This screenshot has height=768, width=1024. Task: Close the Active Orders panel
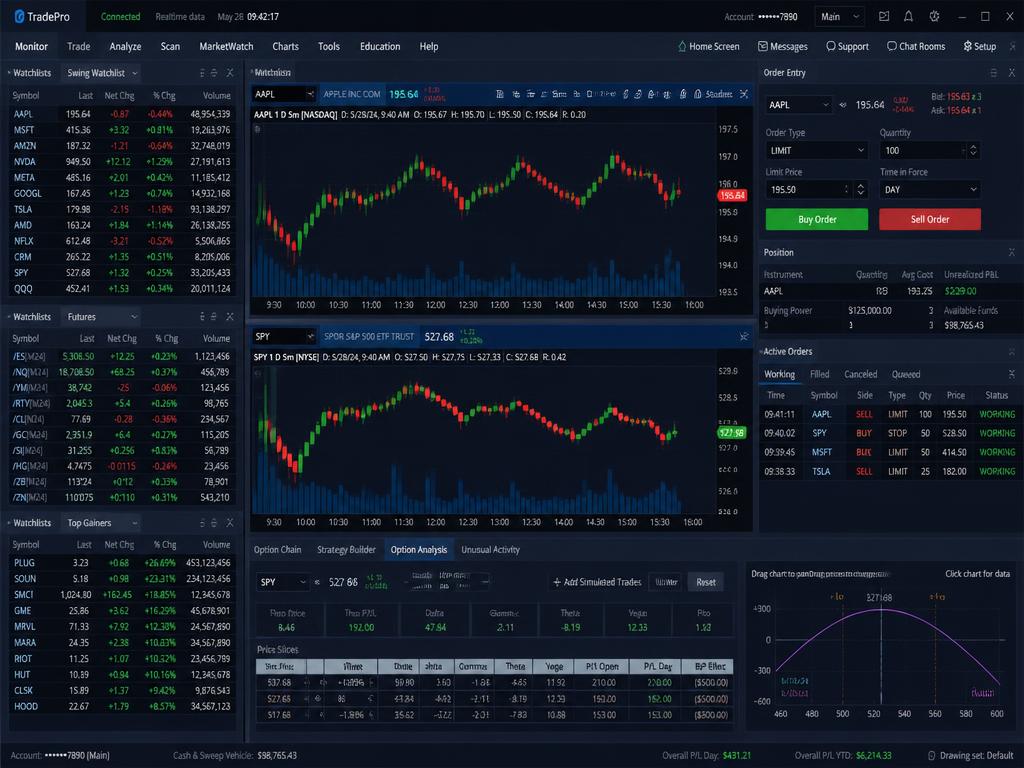point(1012,351)
